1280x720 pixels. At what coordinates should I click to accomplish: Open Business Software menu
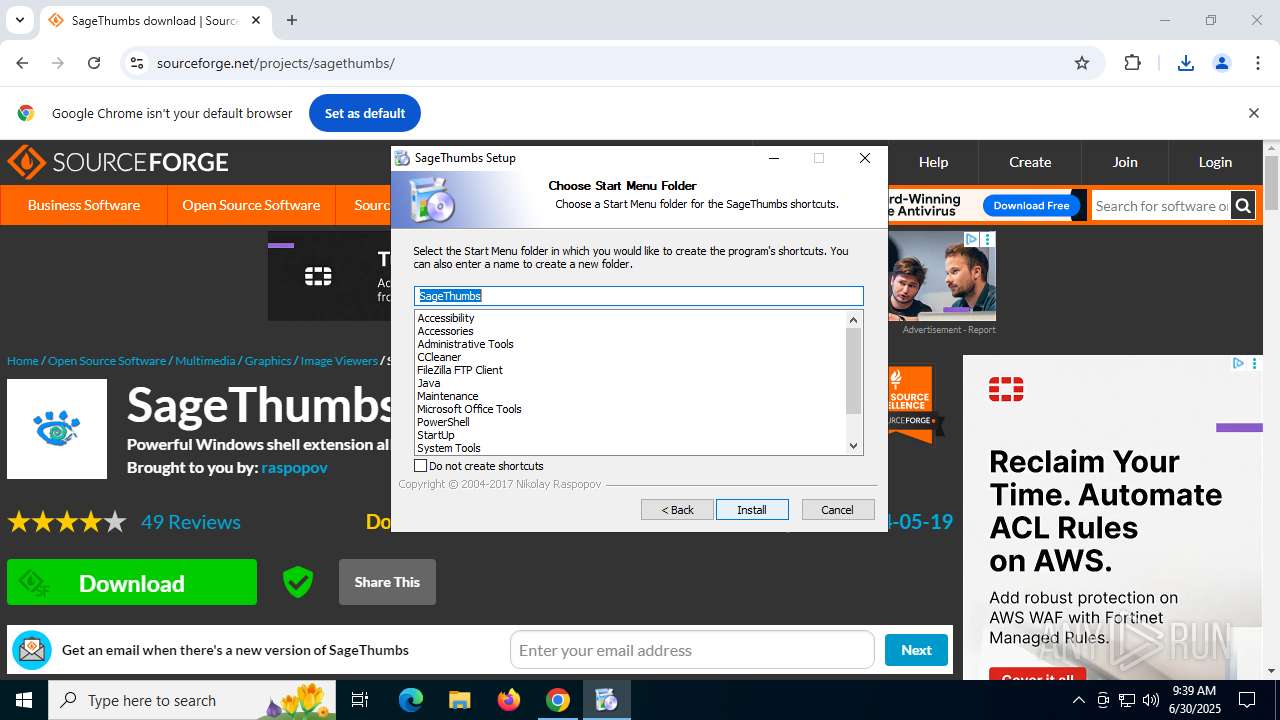(84, 205)
